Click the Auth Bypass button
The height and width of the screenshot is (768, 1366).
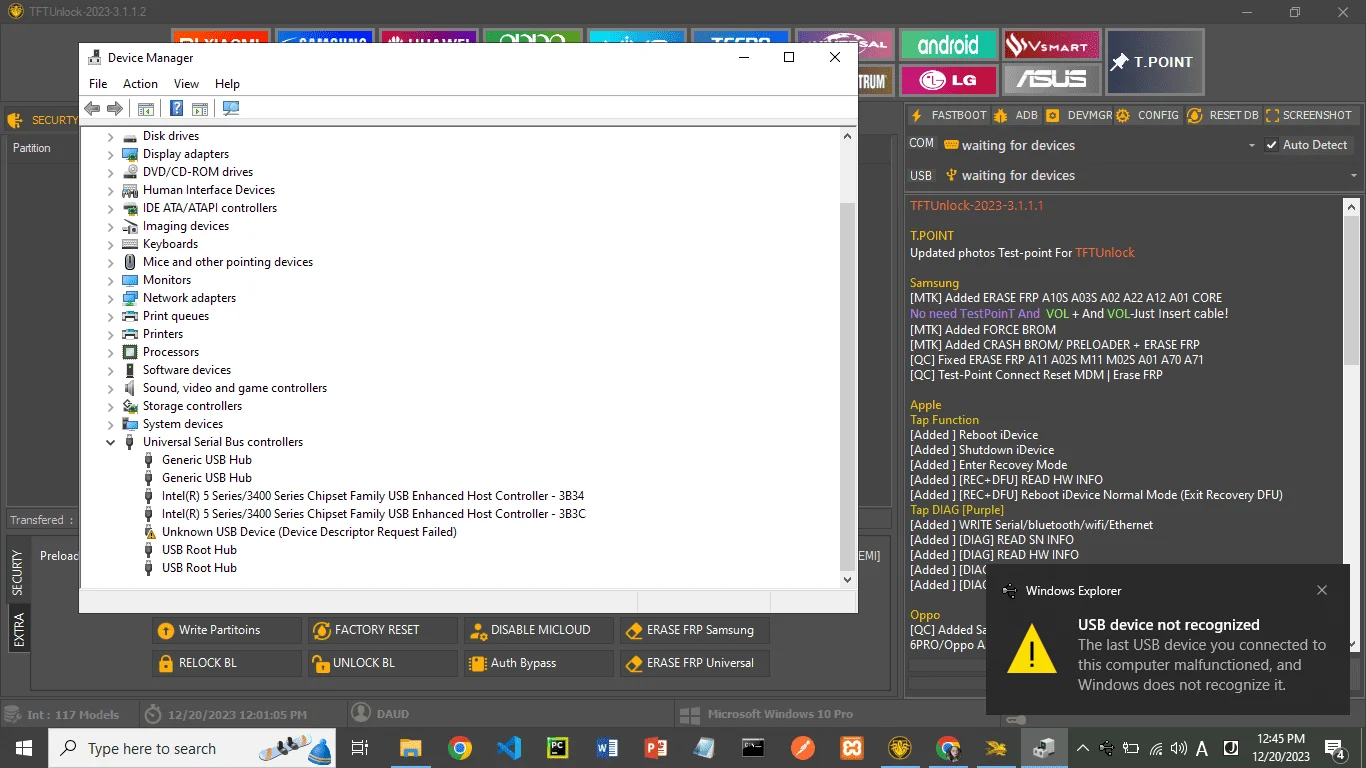[539, 663]
